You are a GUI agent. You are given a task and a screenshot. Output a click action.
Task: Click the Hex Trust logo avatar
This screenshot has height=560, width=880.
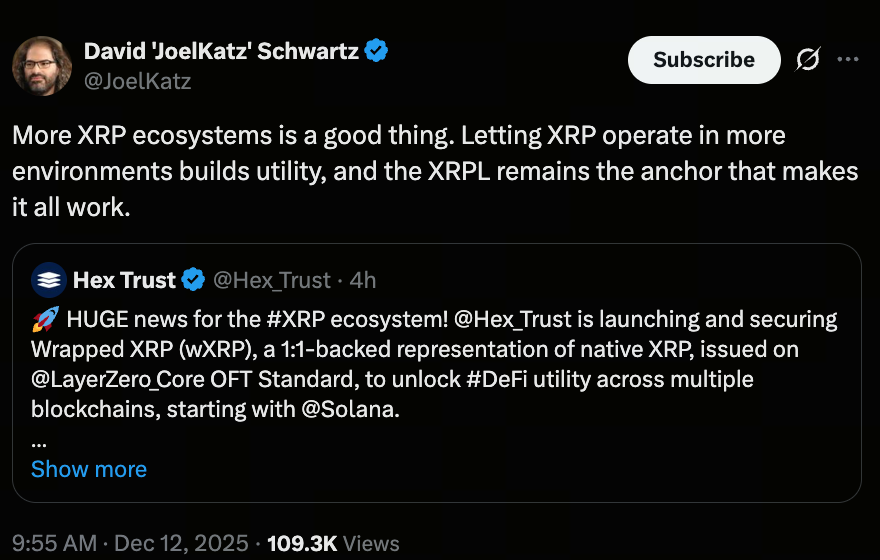click(47, 280)
